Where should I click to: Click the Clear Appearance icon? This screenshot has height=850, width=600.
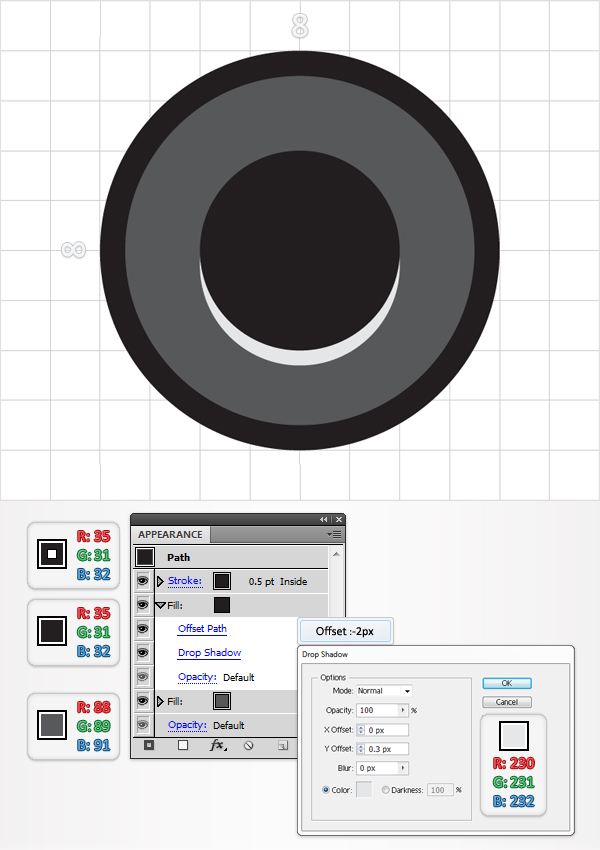pyautogui.click(x=249, y=745)
